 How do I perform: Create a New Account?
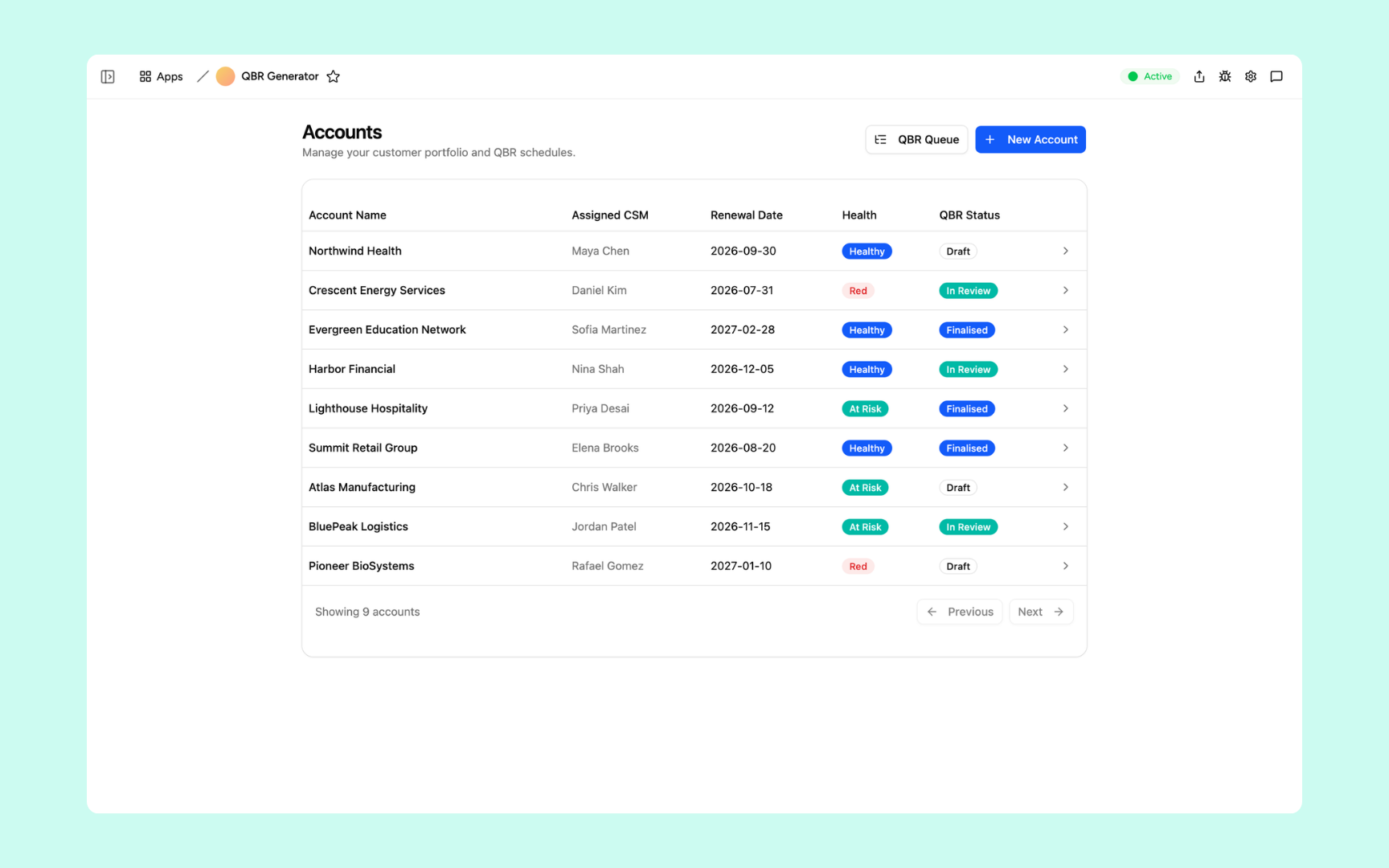pos(1030,139)
